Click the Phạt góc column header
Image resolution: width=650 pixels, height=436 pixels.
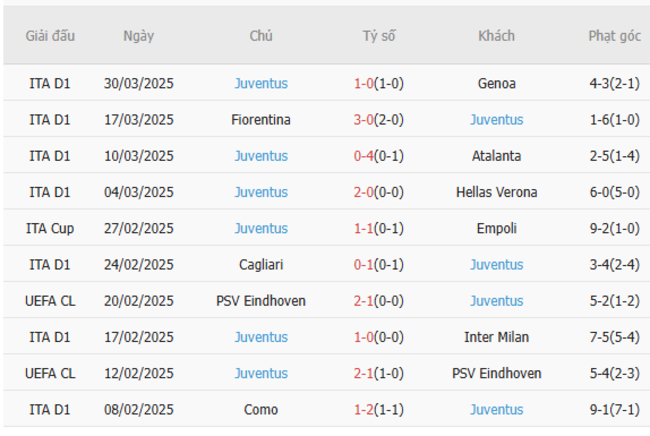pos(614,36)
